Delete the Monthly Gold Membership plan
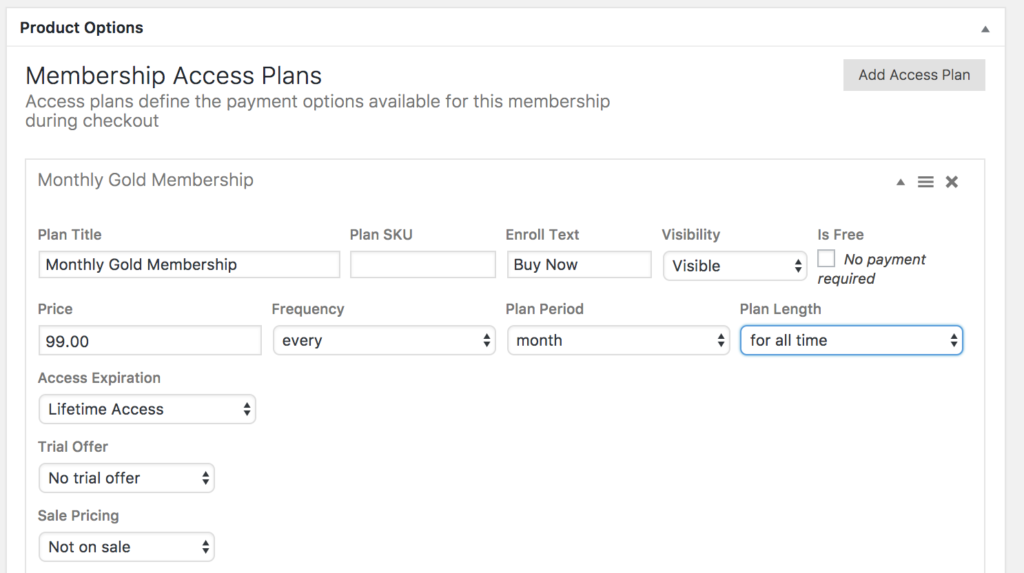The width and height of the screenshot is (1024, 573). point(952,182)
